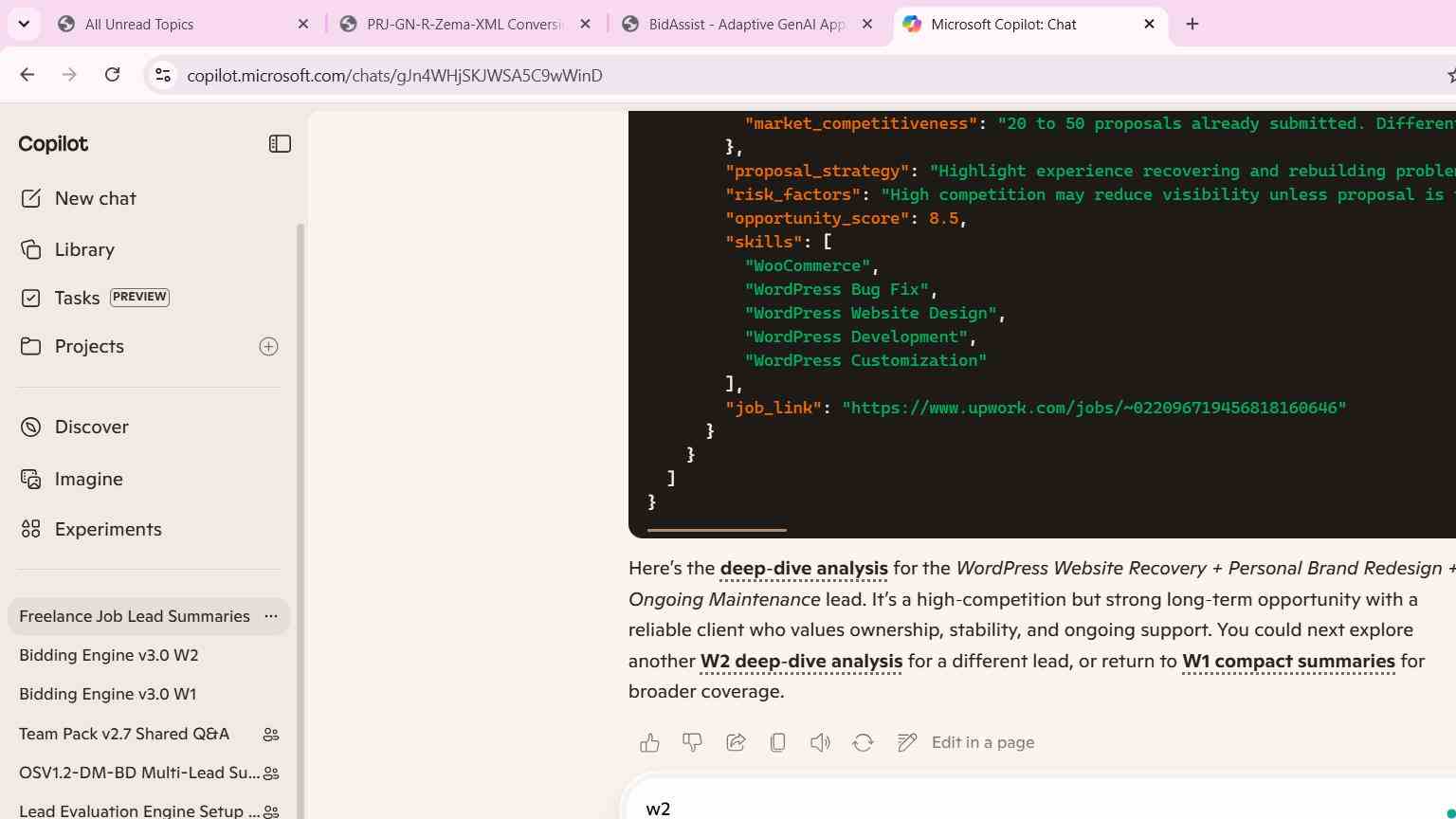Click Edit in a page

966,743
